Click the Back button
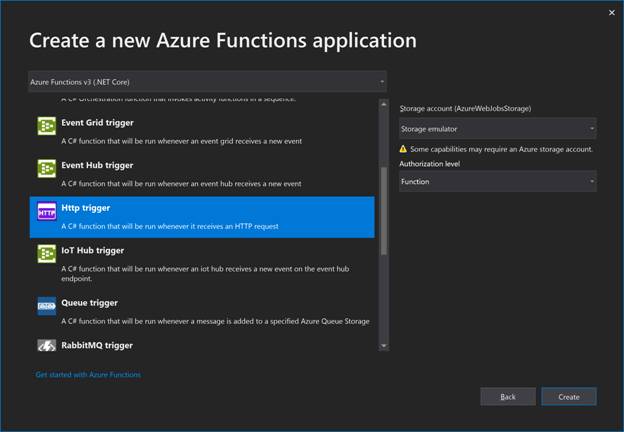The width and height of the screenshot is (624, 432). tap(508, 397)
